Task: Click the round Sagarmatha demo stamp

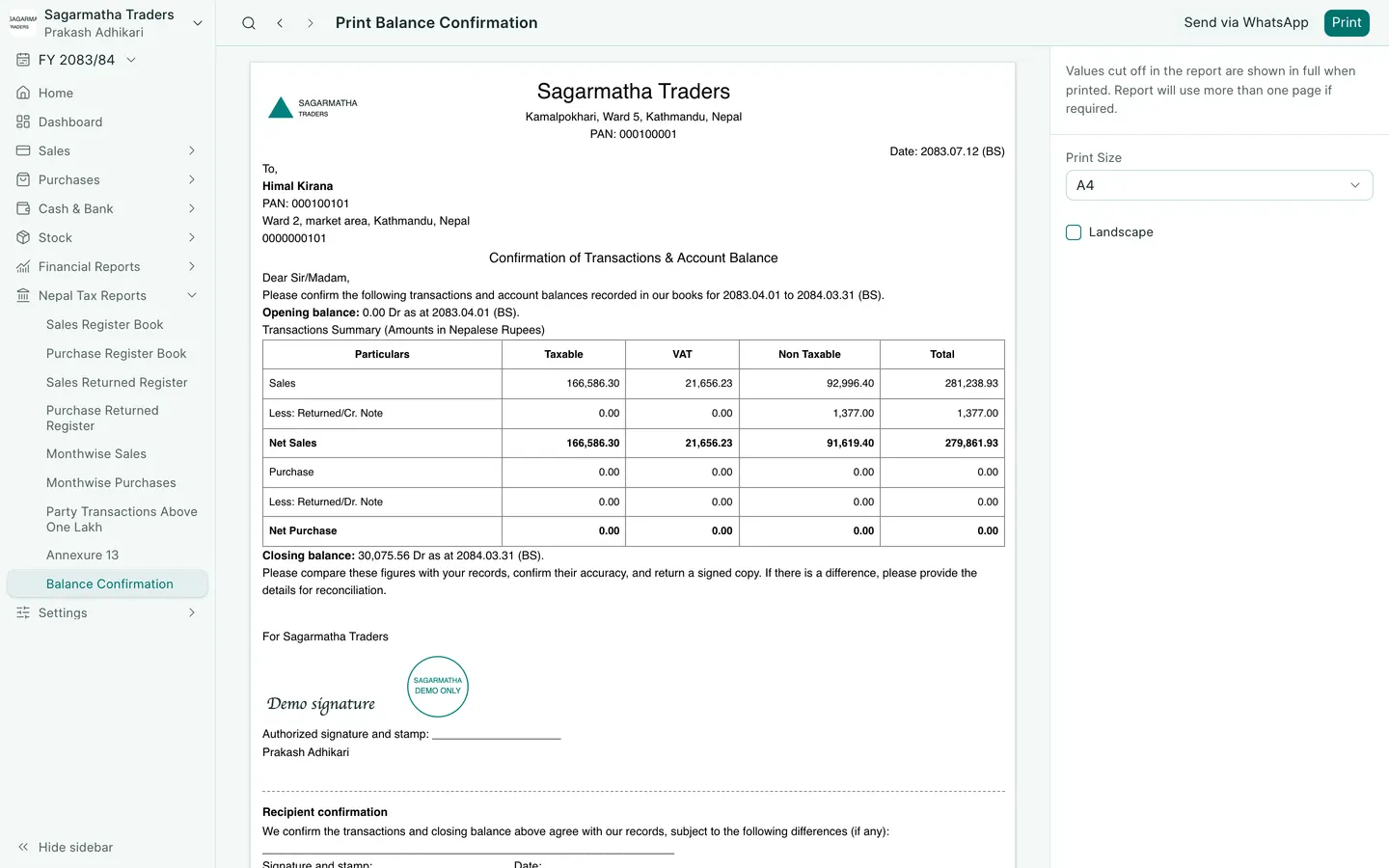Action: pyautogui.click(x=438, y=687)
